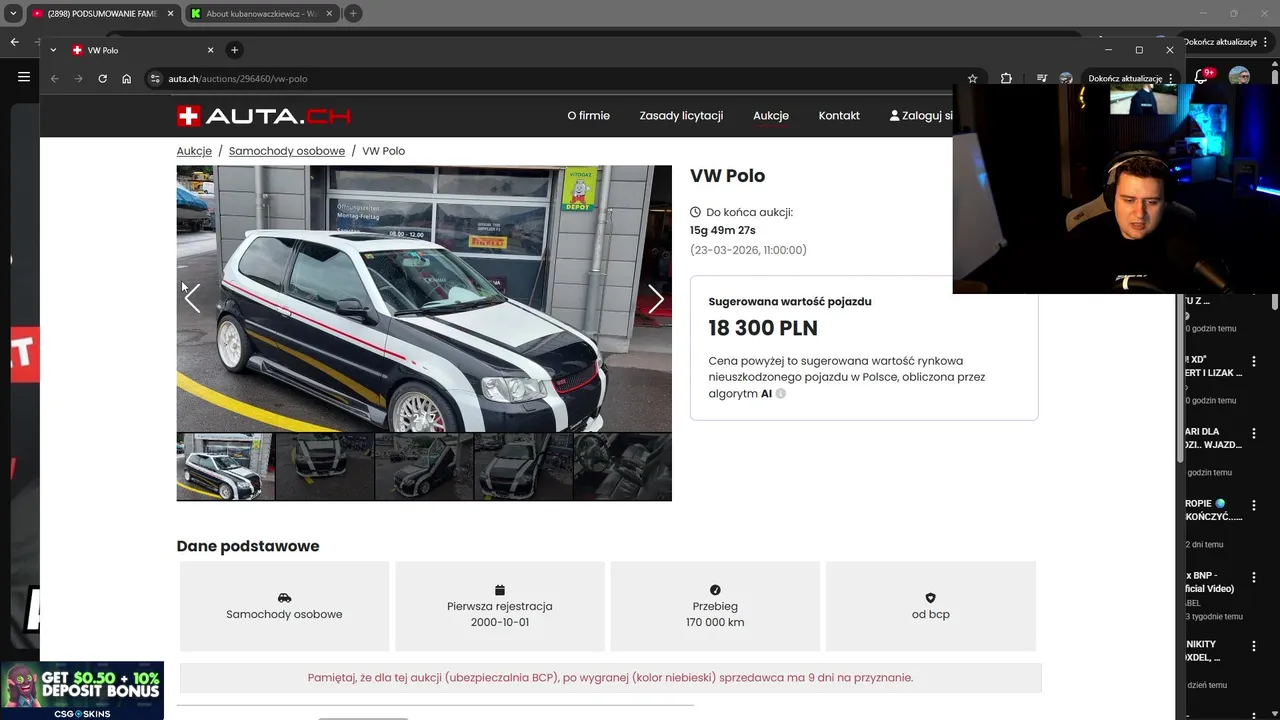Select the fourth gallery thumbnail
This screenshot has height=720, width=1280.
(523, 467)
